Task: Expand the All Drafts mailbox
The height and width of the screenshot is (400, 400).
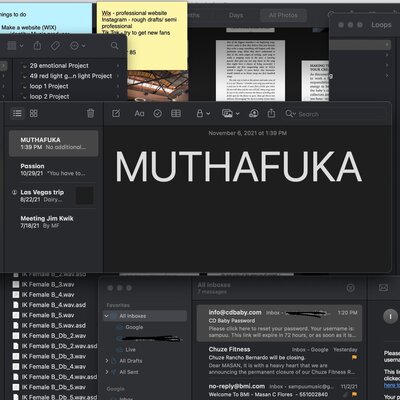Action: 107,361
